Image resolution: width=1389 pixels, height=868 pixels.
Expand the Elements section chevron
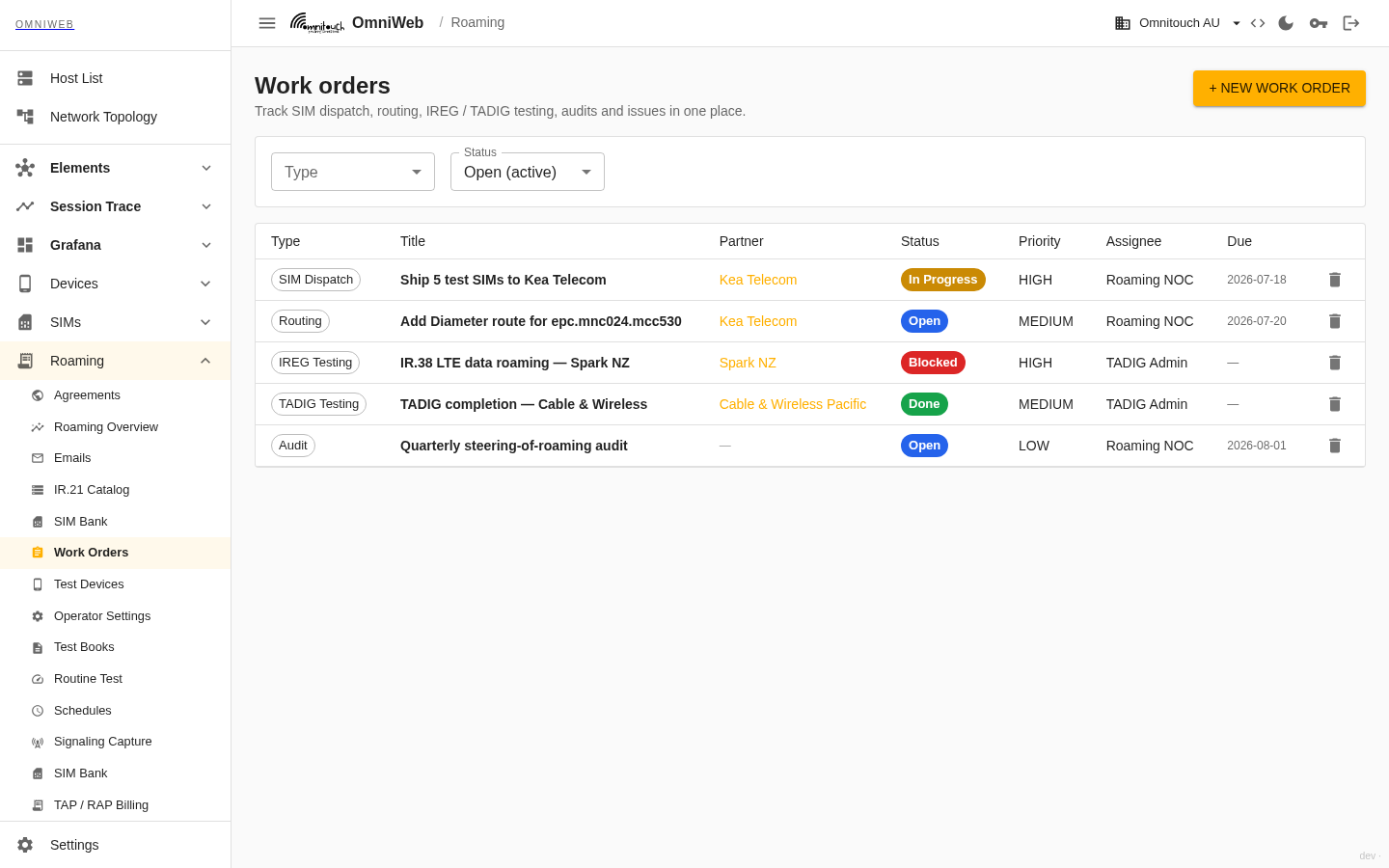click(206, 168)
